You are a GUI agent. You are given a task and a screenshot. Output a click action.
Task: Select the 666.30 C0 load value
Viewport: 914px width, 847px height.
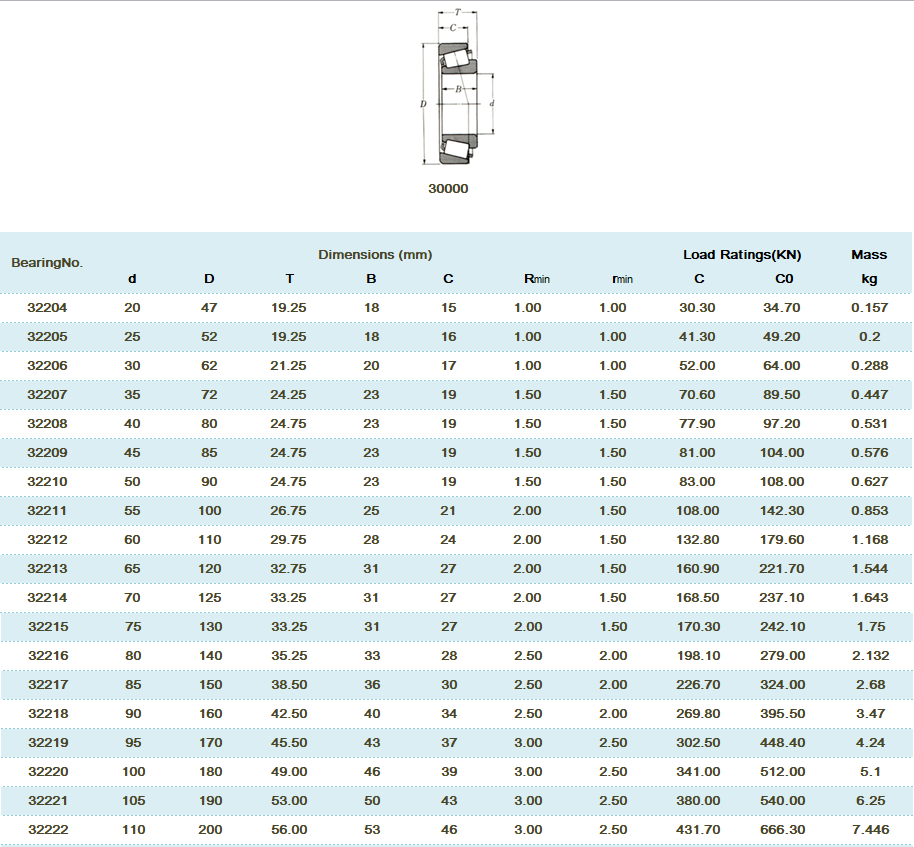782,830
